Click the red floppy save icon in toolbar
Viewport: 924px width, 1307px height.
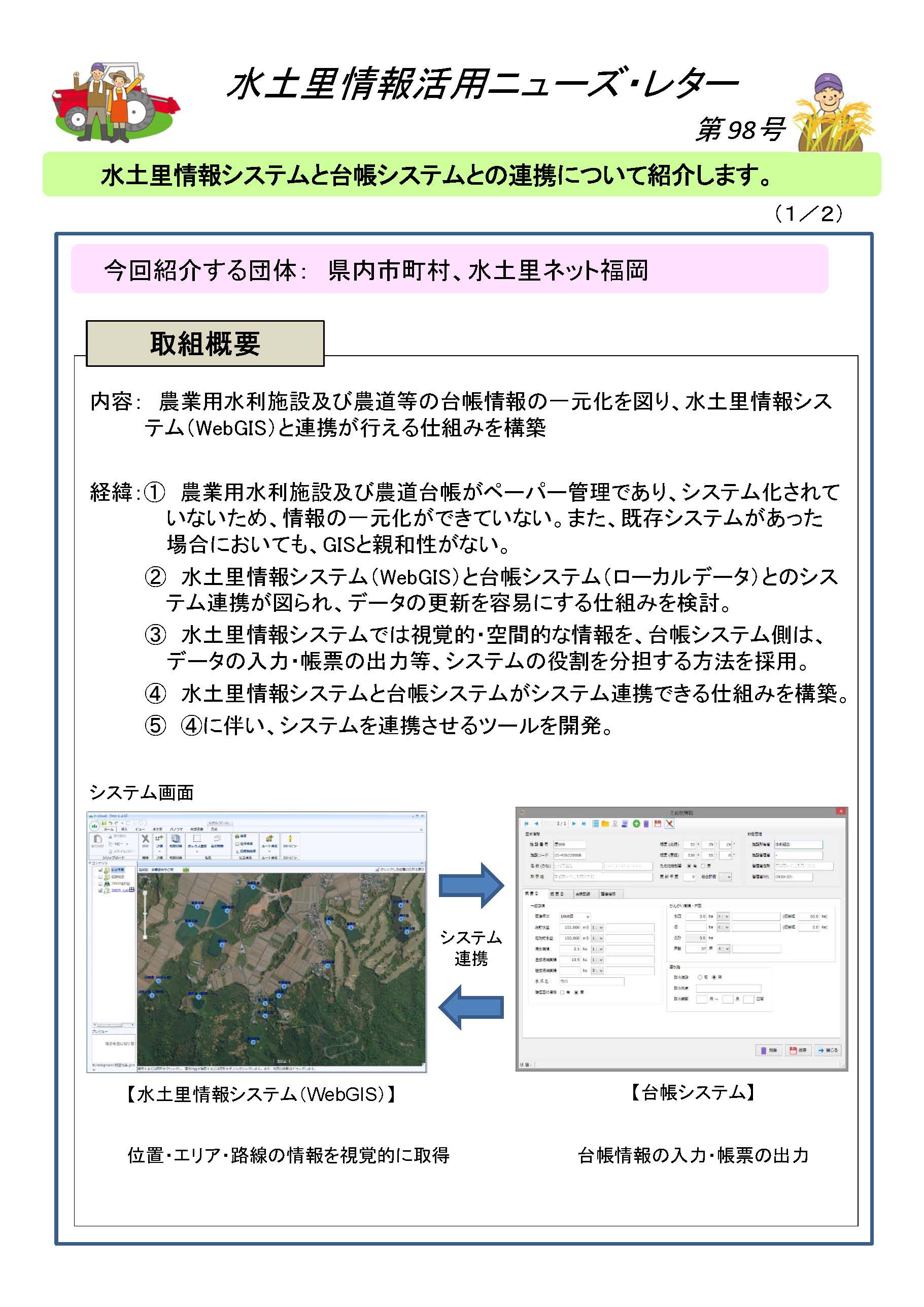point(658,823)
